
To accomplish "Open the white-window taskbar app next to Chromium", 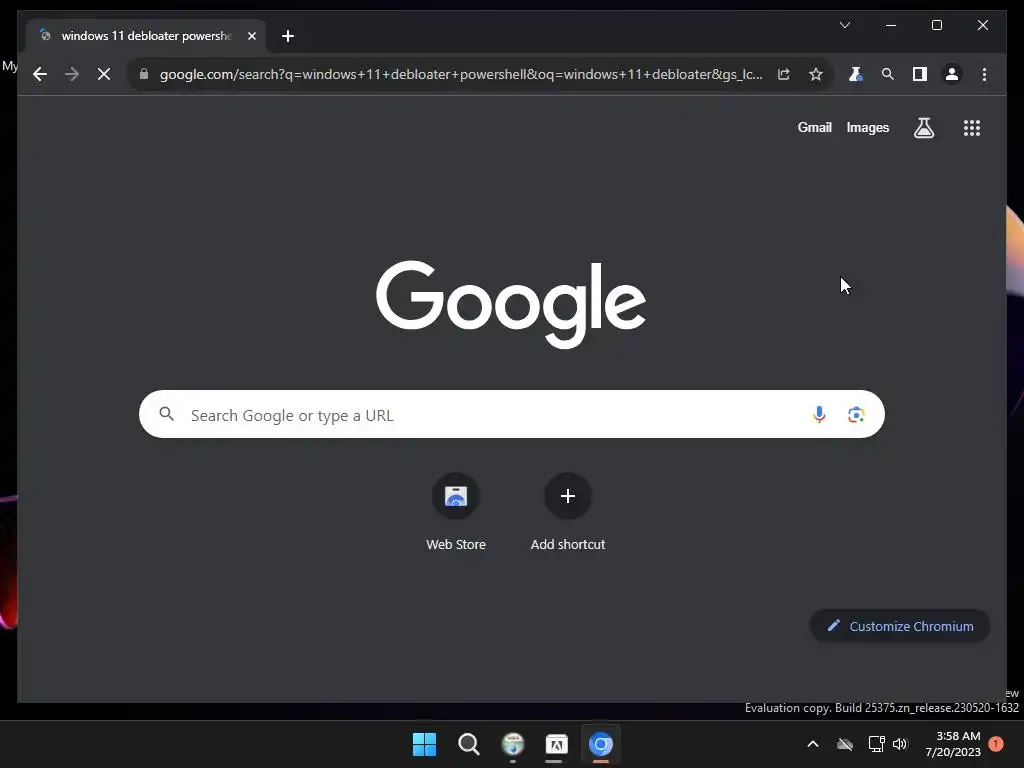I will 556,744.
